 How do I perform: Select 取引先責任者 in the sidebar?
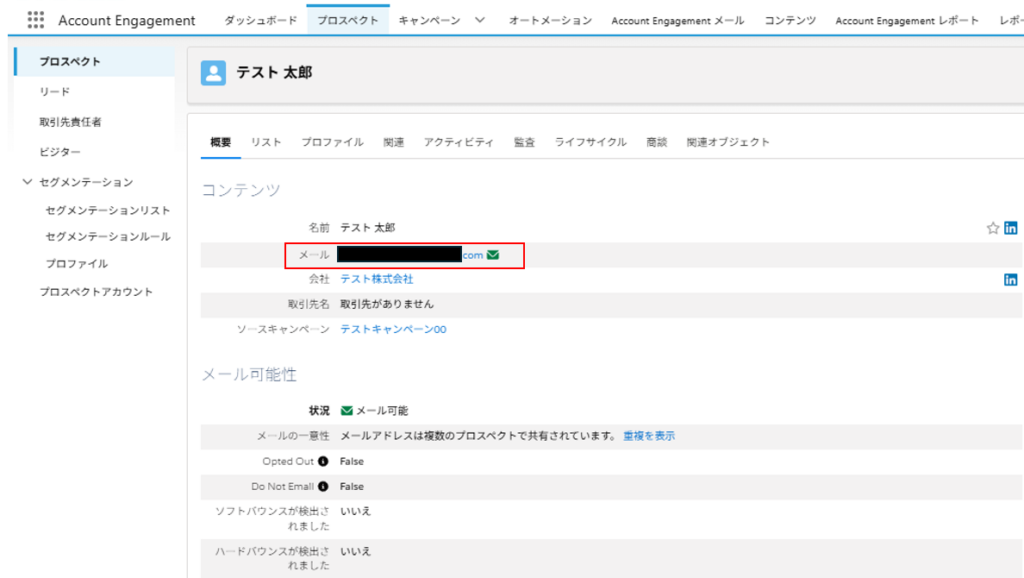tap(71, 121)
